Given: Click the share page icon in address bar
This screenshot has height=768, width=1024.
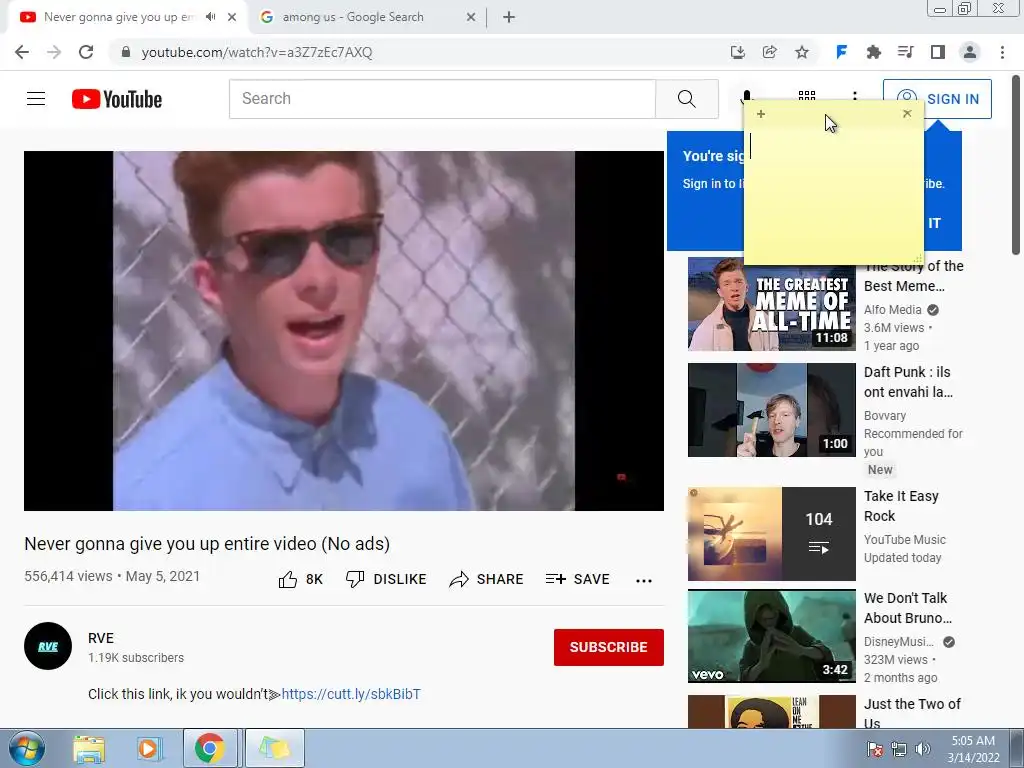Looking at the screenshot, I should [769, 52].
